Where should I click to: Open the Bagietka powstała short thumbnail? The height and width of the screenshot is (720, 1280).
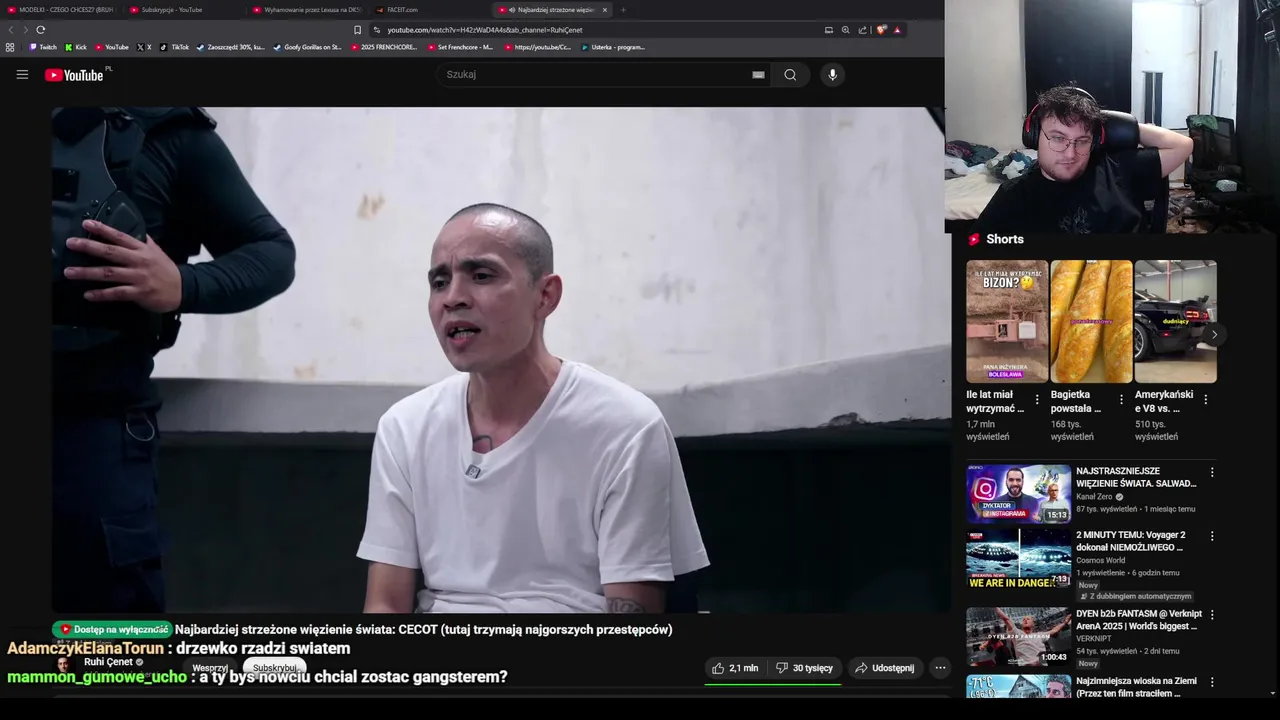pos(1091,321)
